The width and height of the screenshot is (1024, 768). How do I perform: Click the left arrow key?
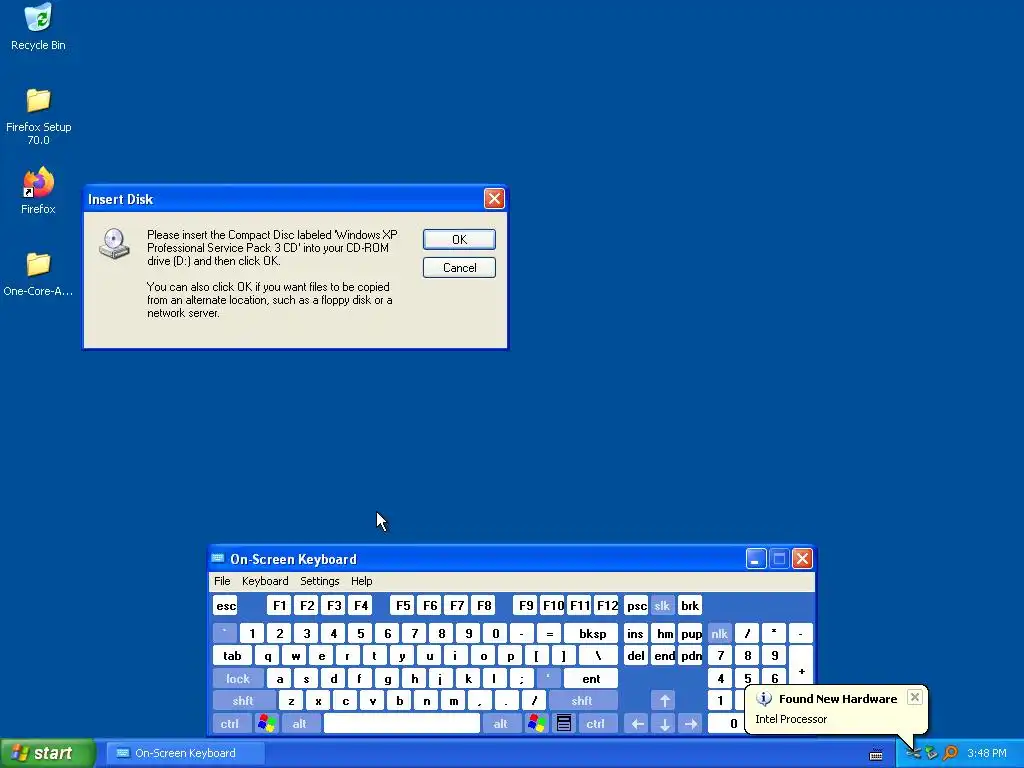tap(637, 724)
